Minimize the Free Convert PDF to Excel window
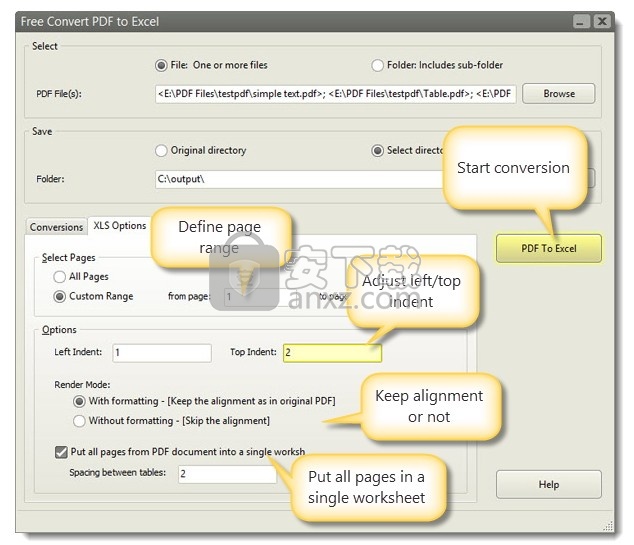The height and width of the screenshot is (545, 634). pyautogui.click(x=581, y=21)
